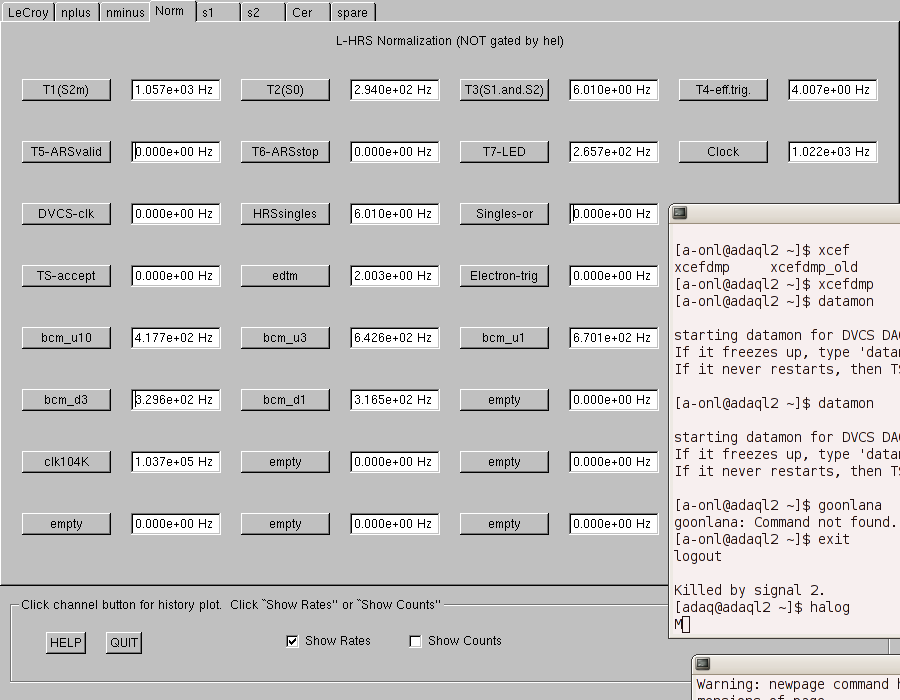Click the TS-accept button

pos(66,276)
